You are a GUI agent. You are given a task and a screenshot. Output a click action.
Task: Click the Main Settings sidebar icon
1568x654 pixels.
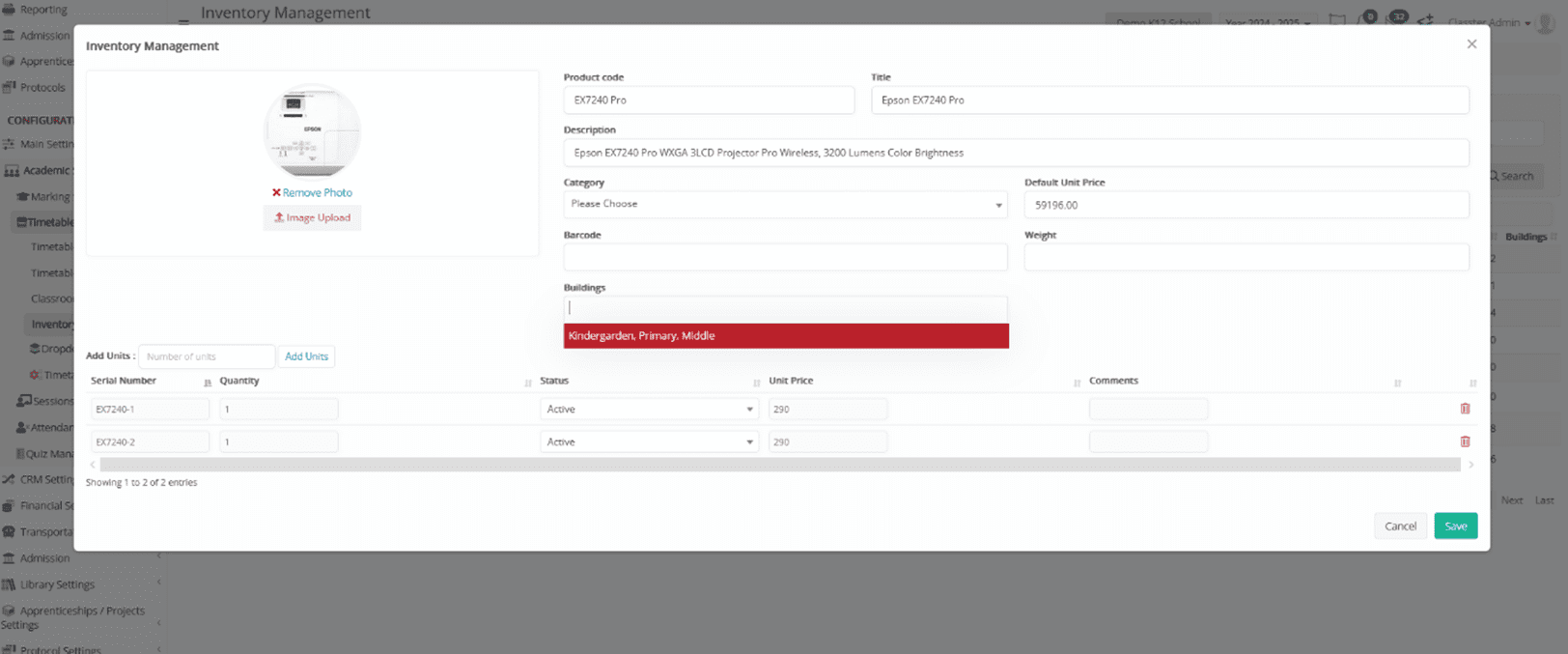coord(9,144)
